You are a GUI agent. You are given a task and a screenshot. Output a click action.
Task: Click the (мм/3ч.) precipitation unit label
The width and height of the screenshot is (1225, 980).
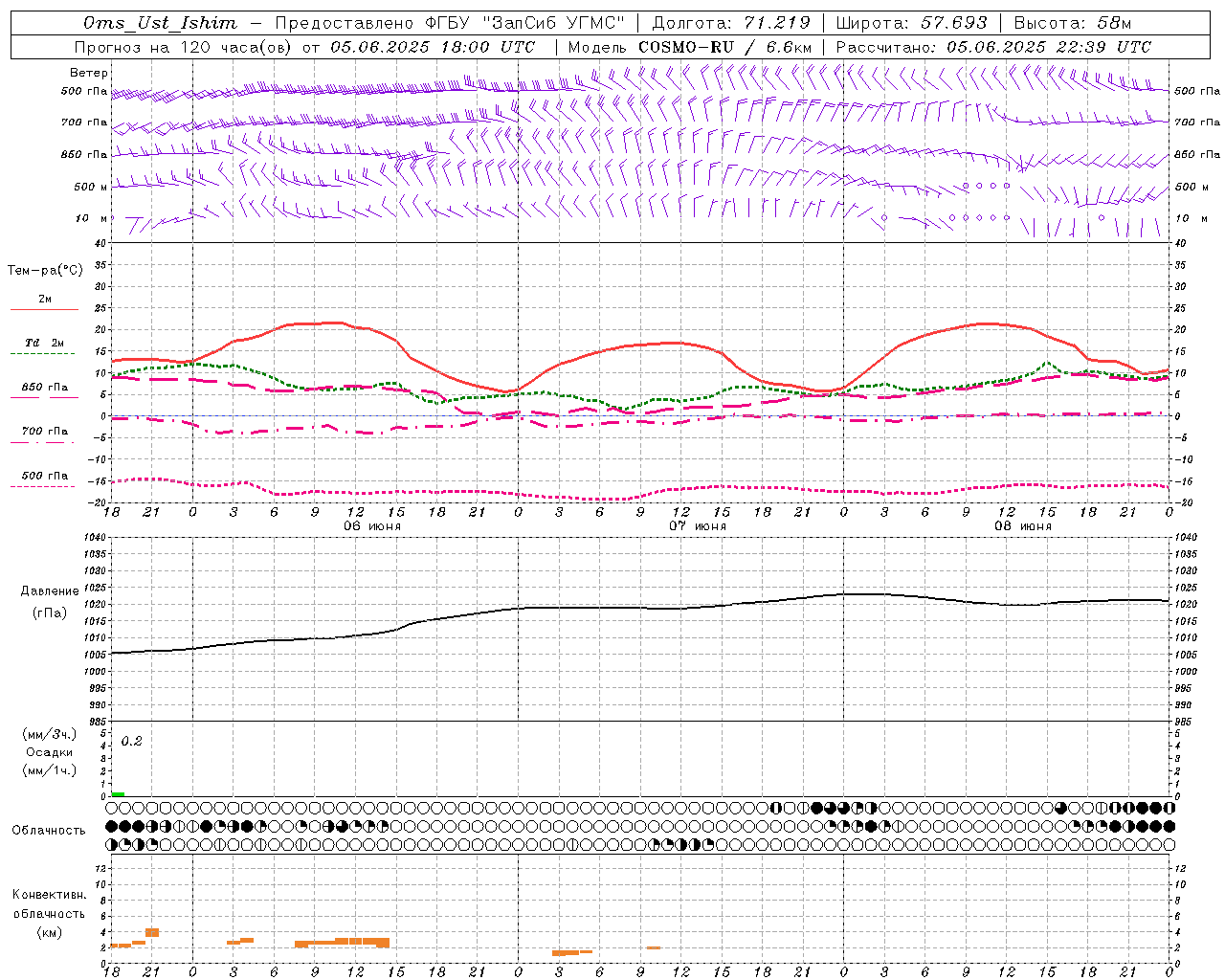(49, 734)
